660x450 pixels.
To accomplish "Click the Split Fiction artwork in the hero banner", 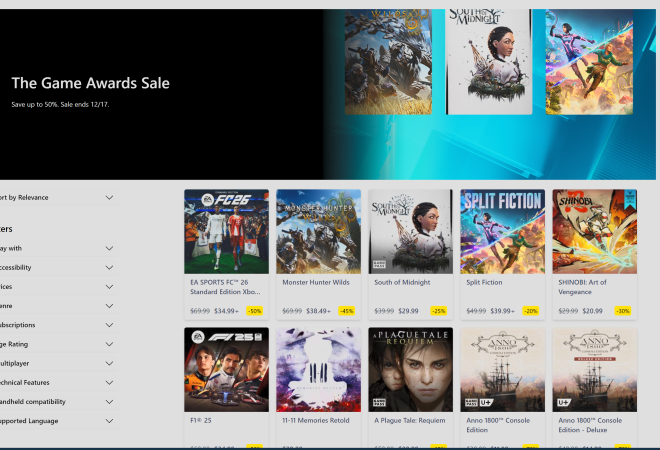I will point(589,60).
